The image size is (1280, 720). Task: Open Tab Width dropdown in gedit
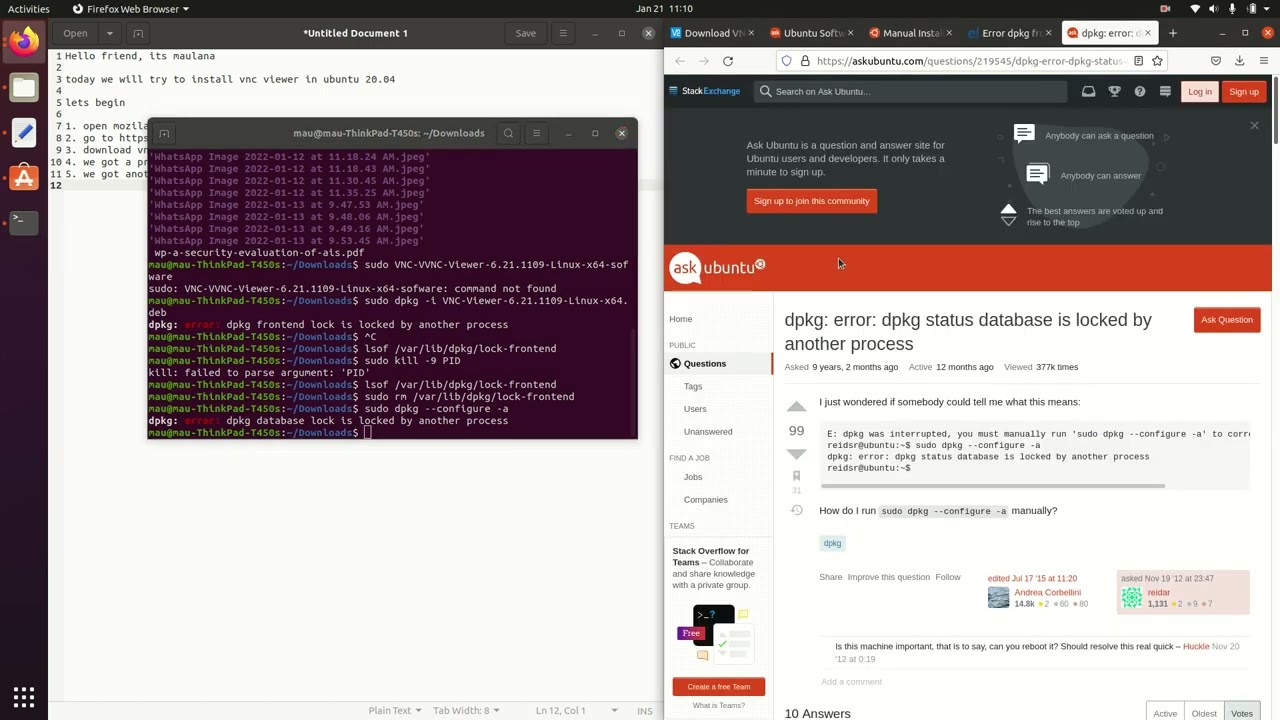(x=465, y=711)
